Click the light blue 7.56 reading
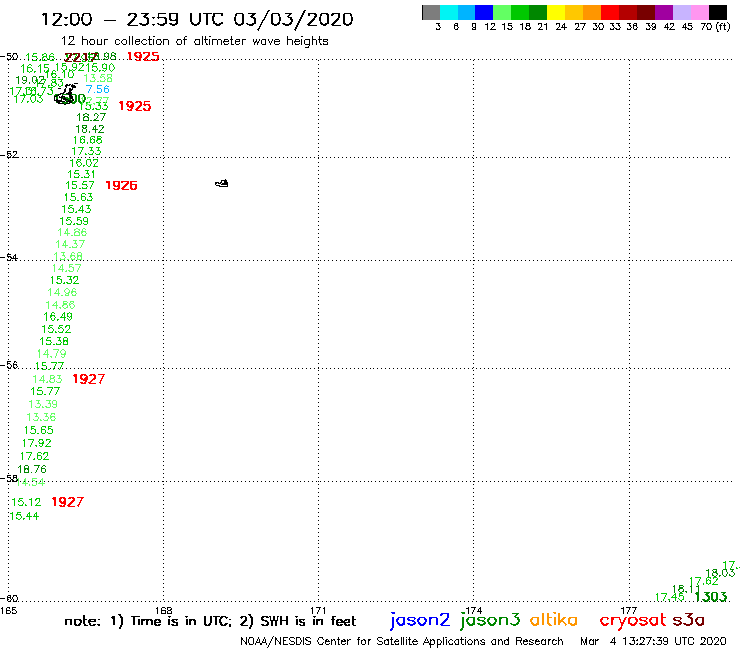The image size is (740, 650). pyautogui.click(x=98, y=89)
